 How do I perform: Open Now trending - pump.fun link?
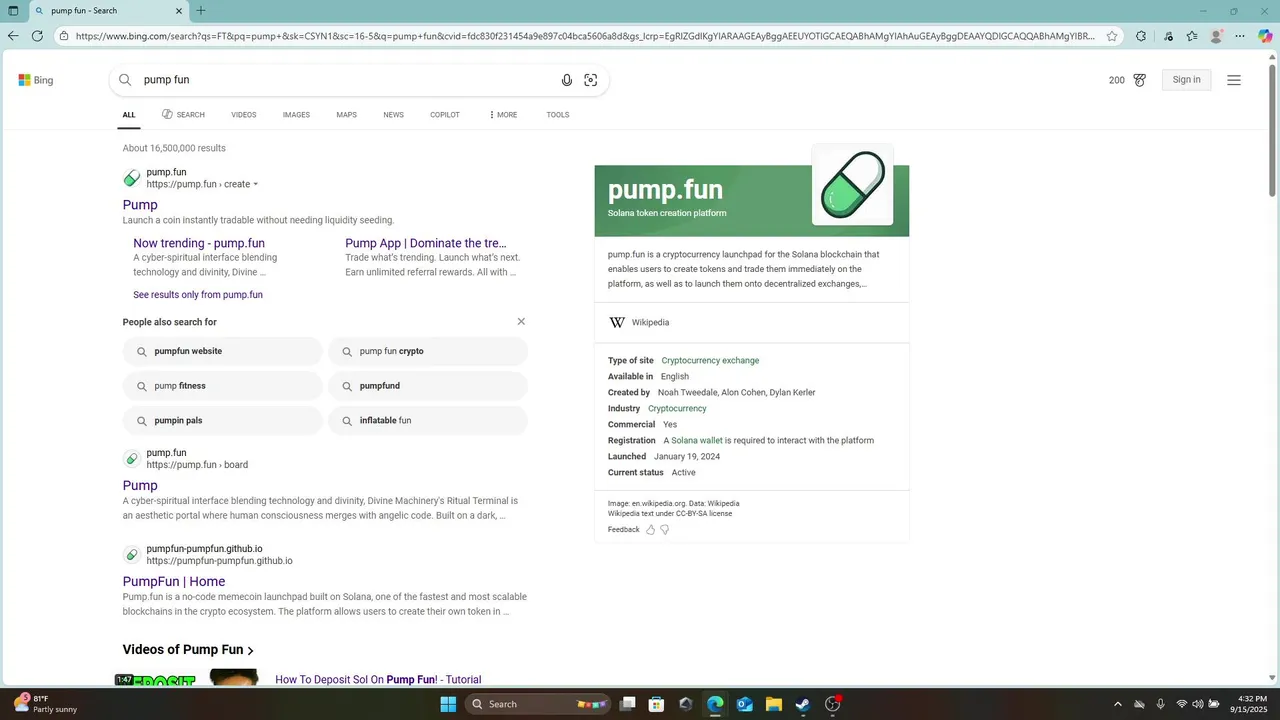pos(199,243)
